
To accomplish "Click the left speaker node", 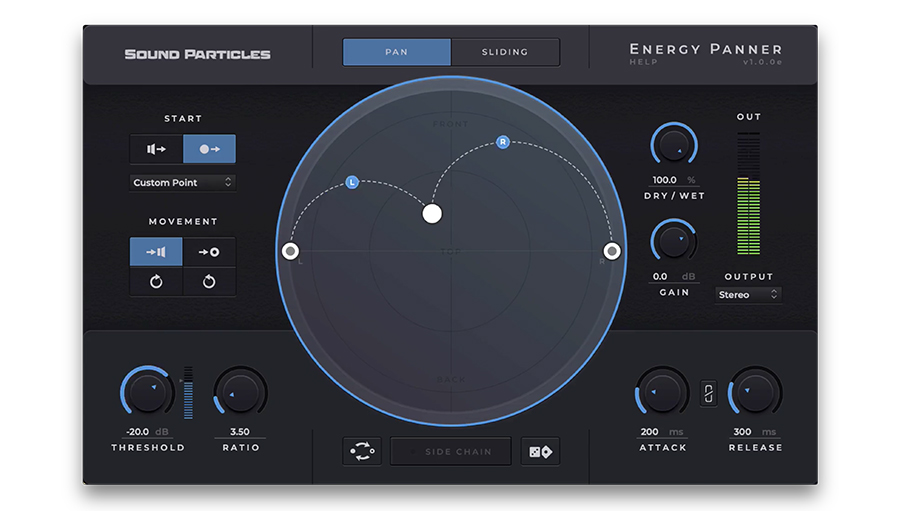I will pyautogui.click(x=290, y=251).
